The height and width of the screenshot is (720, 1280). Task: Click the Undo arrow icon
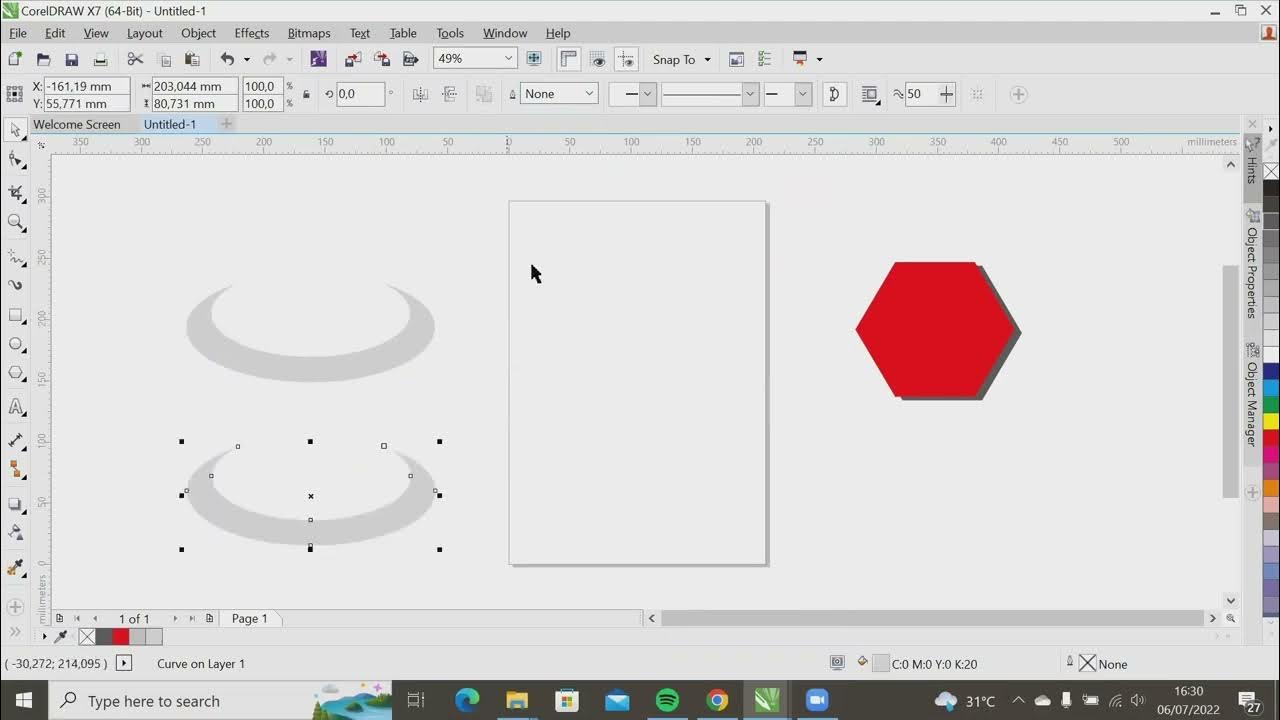(x=227, y=59)
